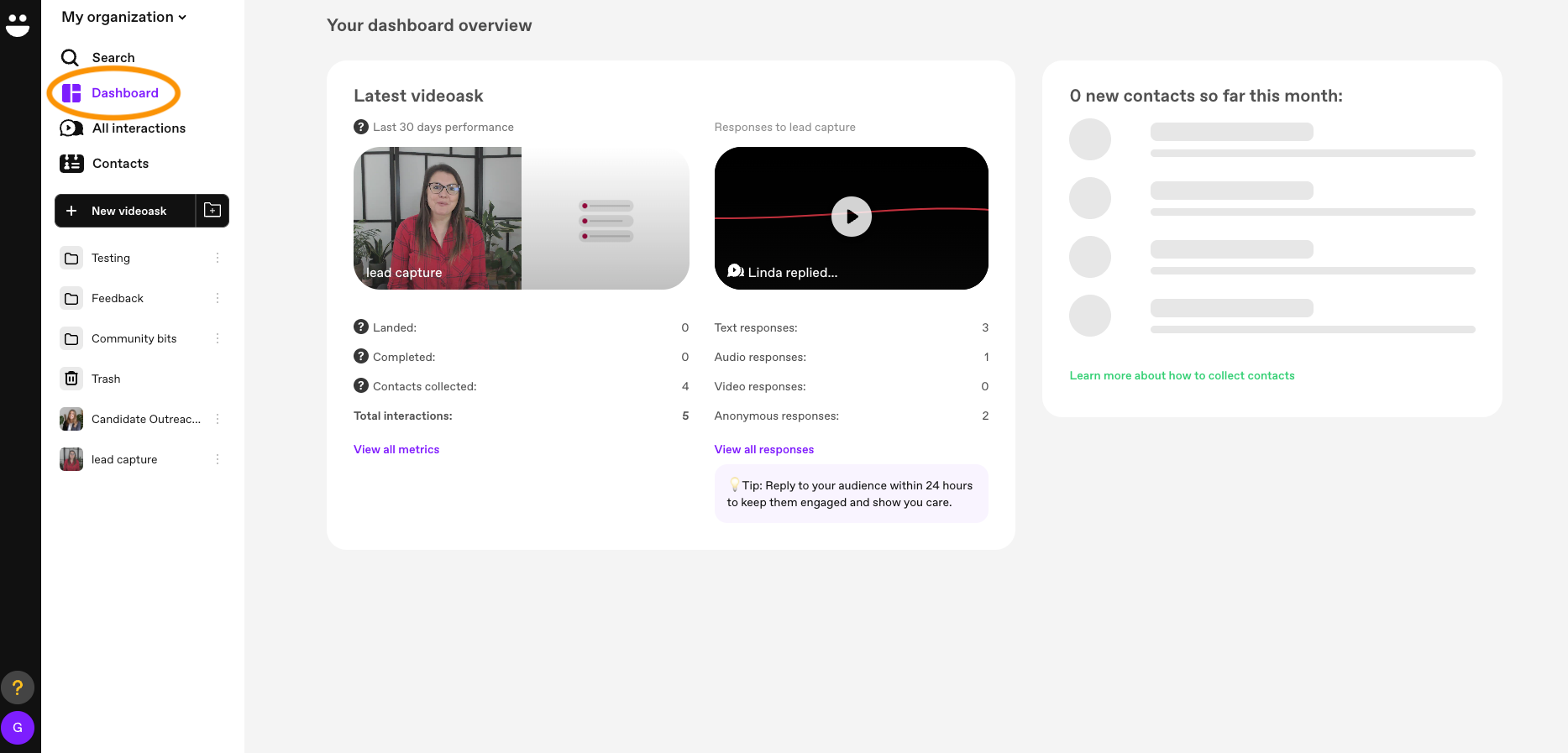Click help icon next to Contacts collected
Viewport: 1568px width, 753px height.
point(361,386)
